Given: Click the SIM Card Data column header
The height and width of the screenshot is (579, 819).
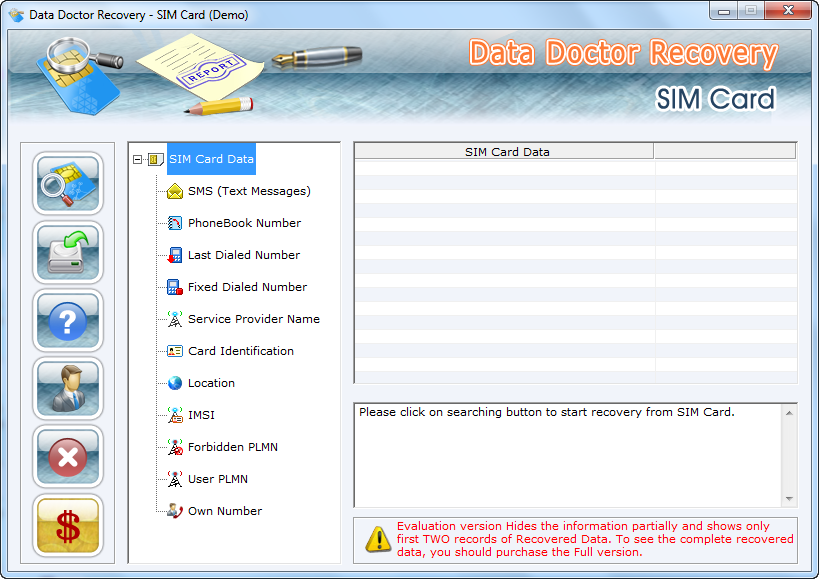Looking at the screenshot, I should [504, 151].
